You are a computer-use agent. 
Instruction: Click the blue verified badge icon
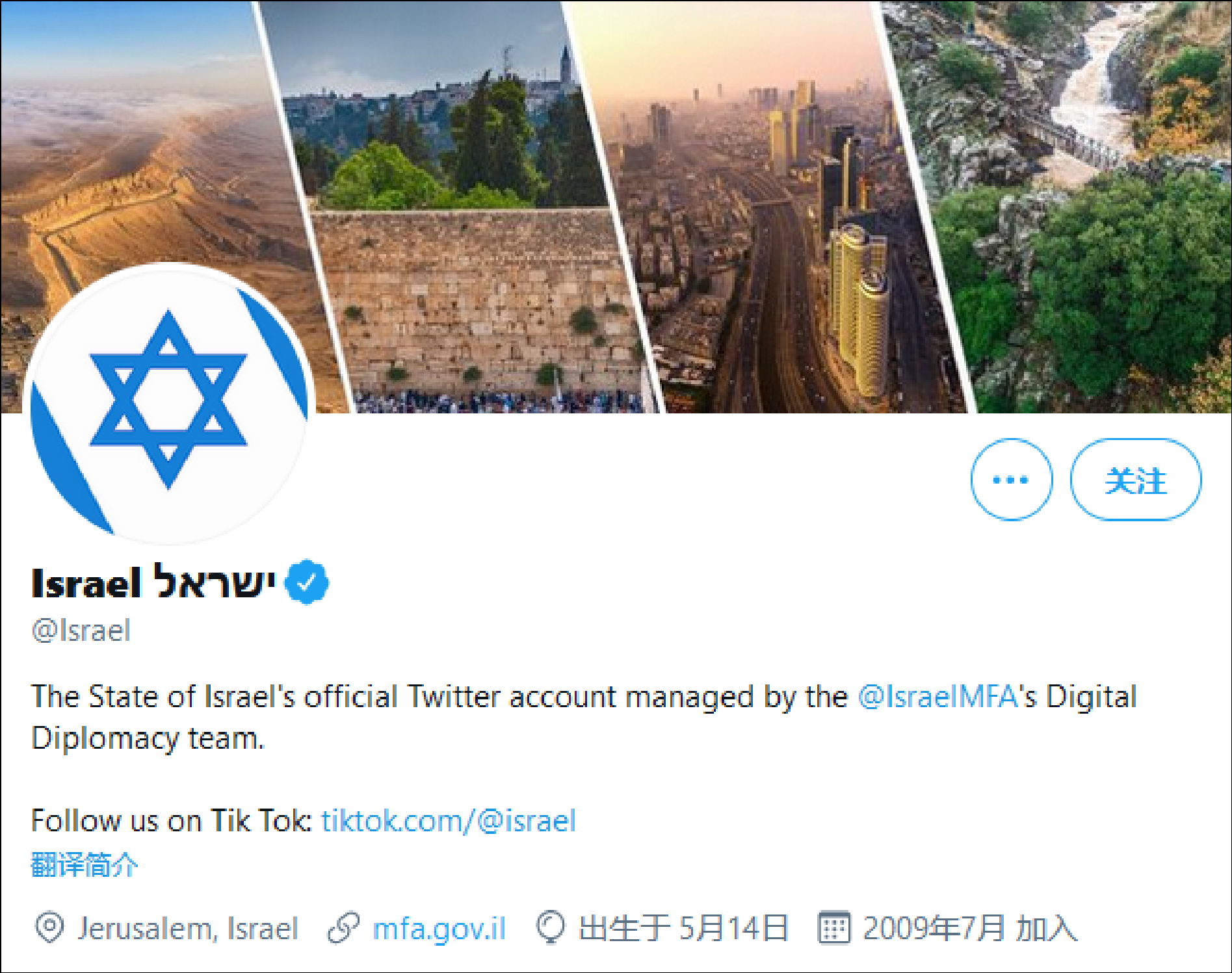tap(308, 582)
